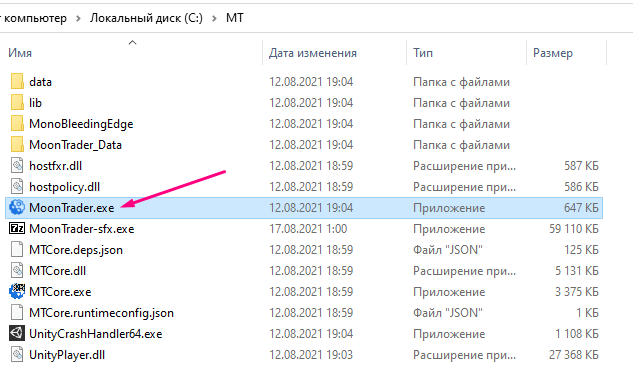Select the file name UnityPlayer.dll
Viewport: 633px width, 381px height.
point(67,355)
